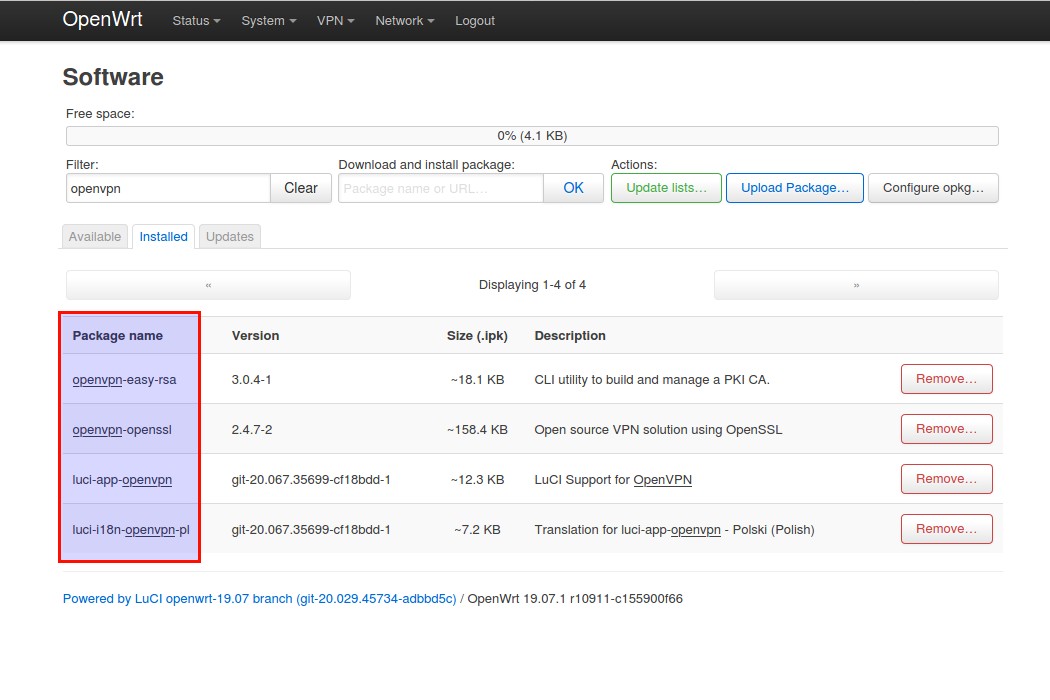Screen dimensions: 1050x700
Task: Click the Polski (Polish) translation description
Action: (674, 530)
